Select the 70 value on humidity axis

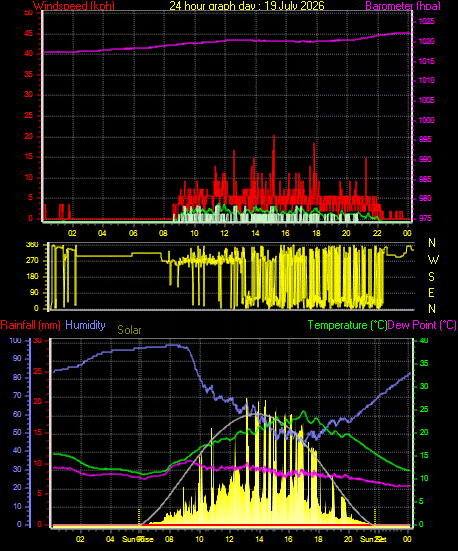click(17, 396)
